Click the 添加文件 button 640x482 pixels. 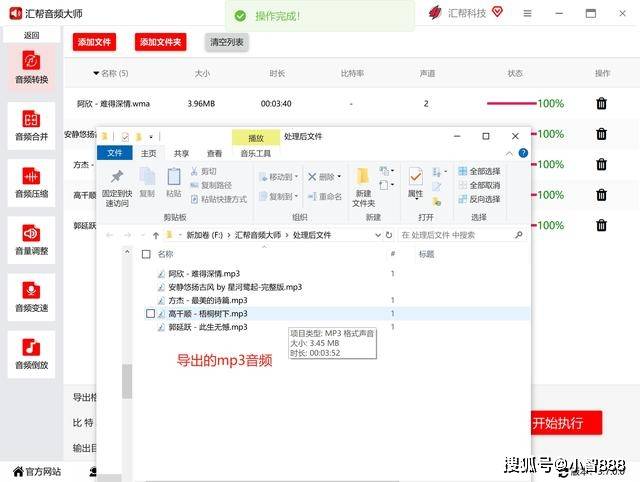(x=94, y=42)
